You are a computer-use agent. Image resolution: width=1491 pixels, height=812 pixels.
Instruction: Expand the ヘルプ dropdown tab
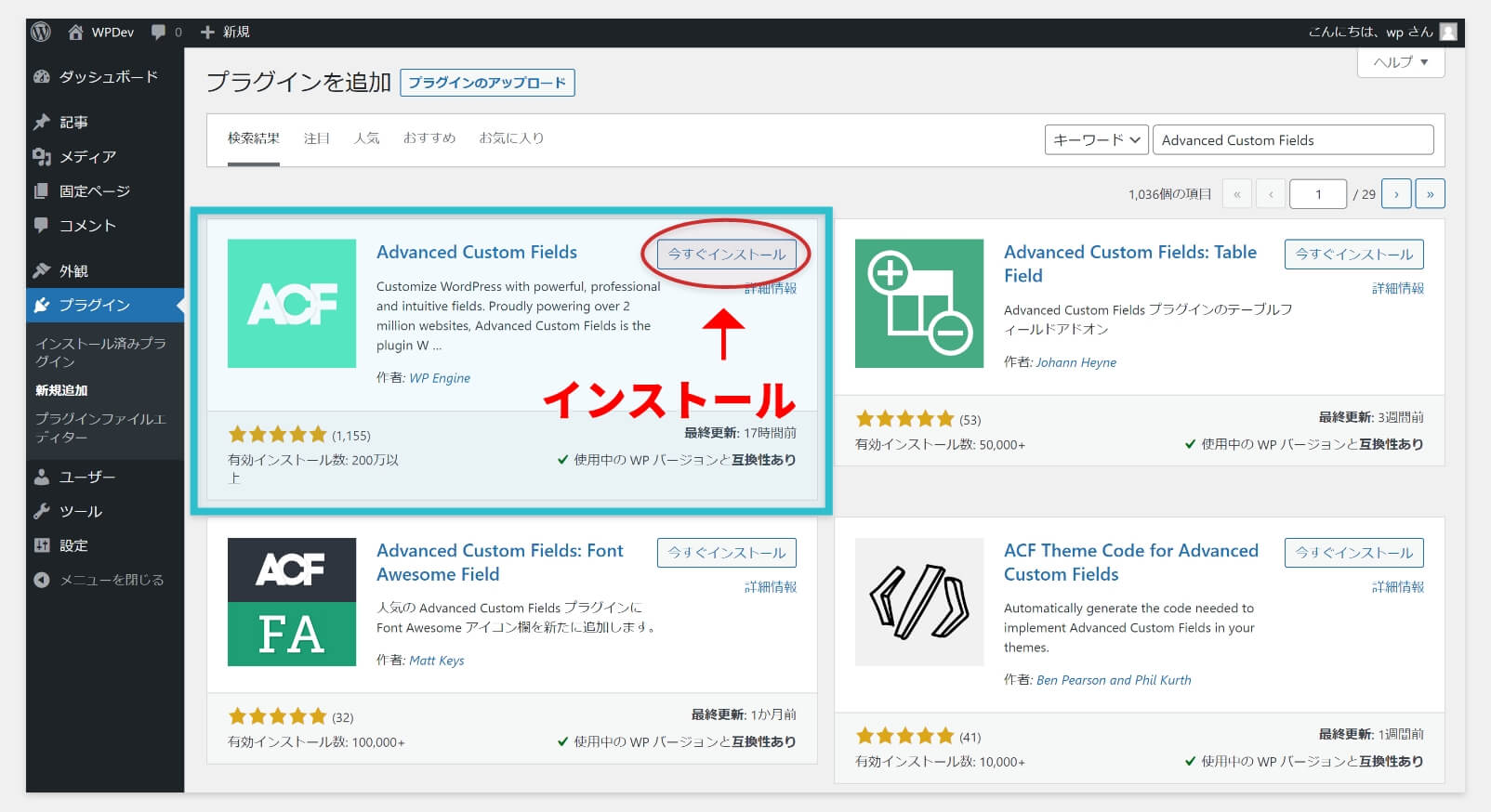[1401, 62]
